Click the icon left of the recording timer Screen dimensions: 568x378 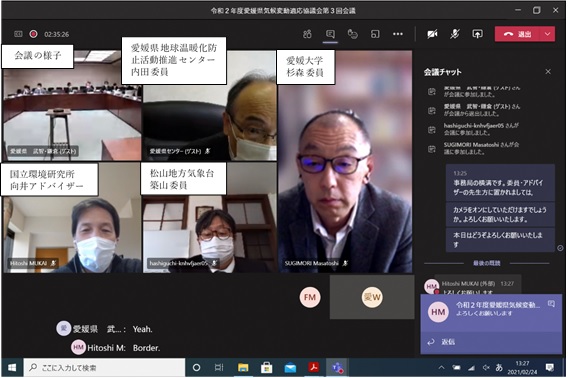point(18,34)
